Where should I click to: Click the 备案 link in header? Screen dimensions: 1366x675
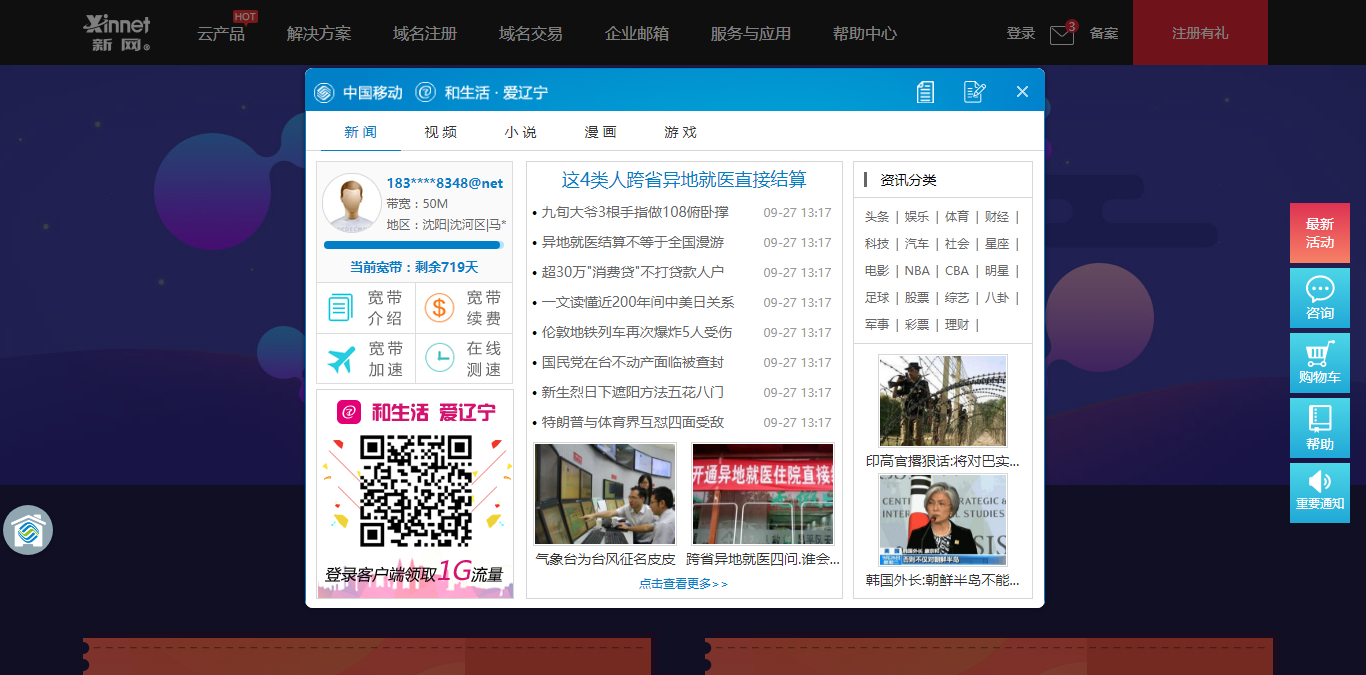[x=1104, y=33]
